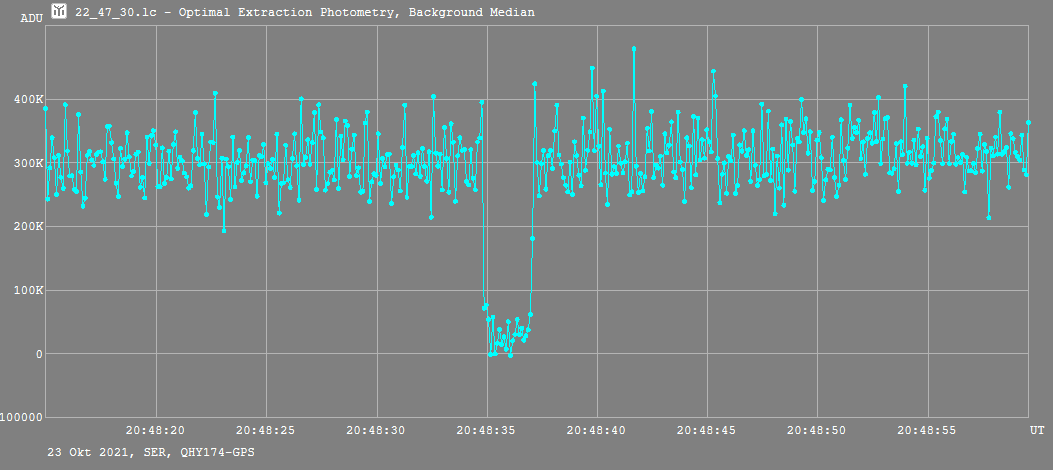Click the 20:48:55 time axis label
Screen dimensions: 1053x470
[927, 429]
